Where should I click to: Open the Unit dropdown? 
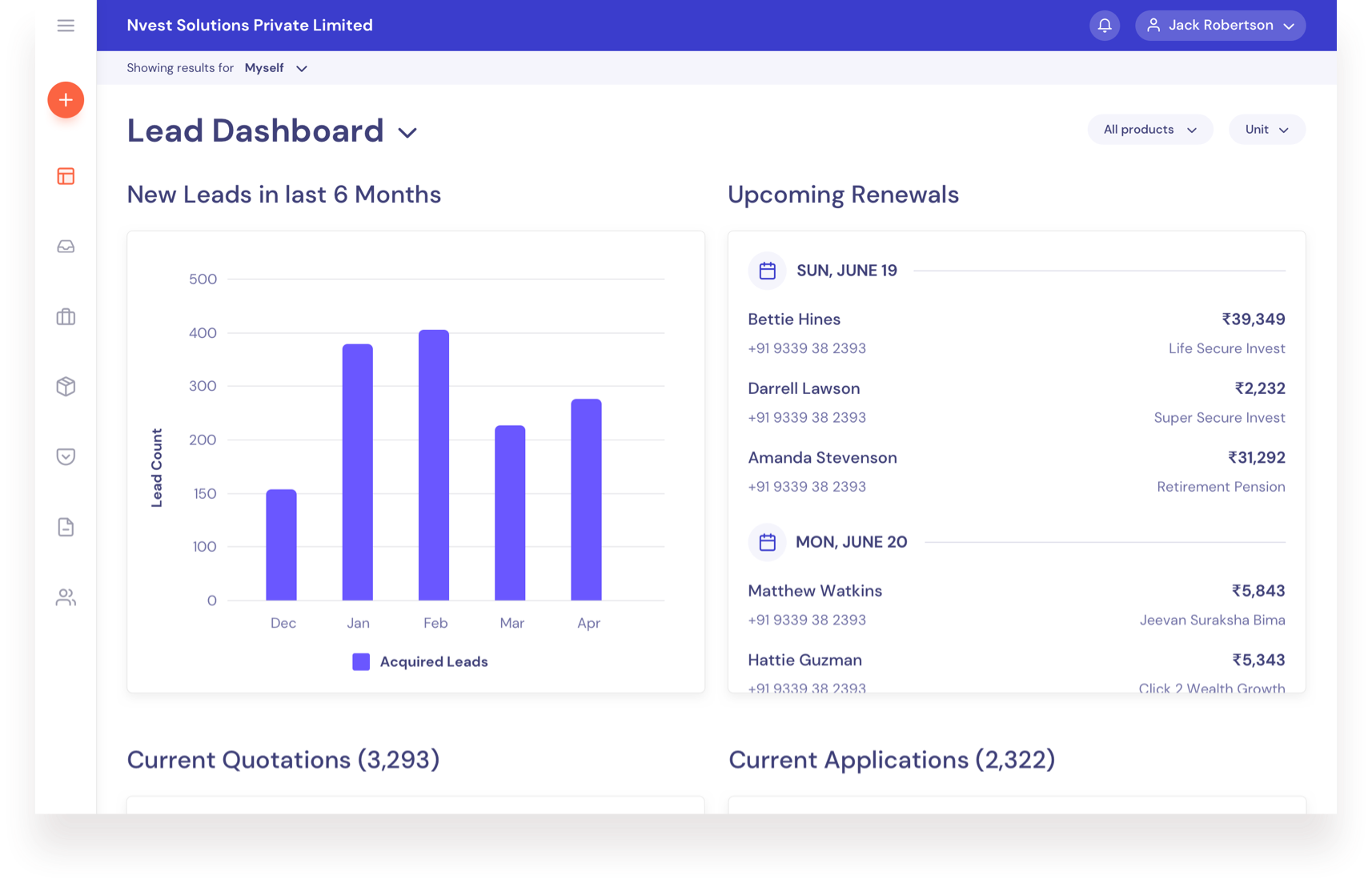1266,130
